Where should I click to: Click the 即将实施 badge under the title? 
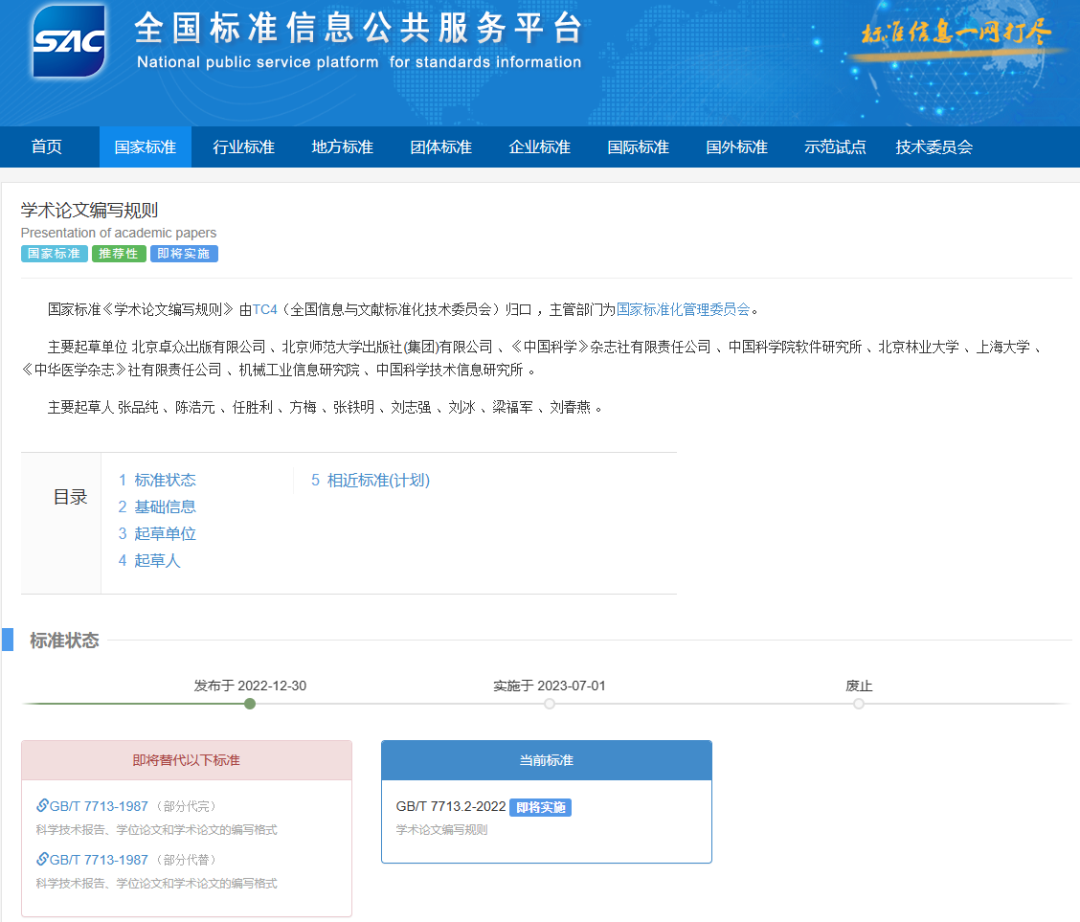click(184, 254)
